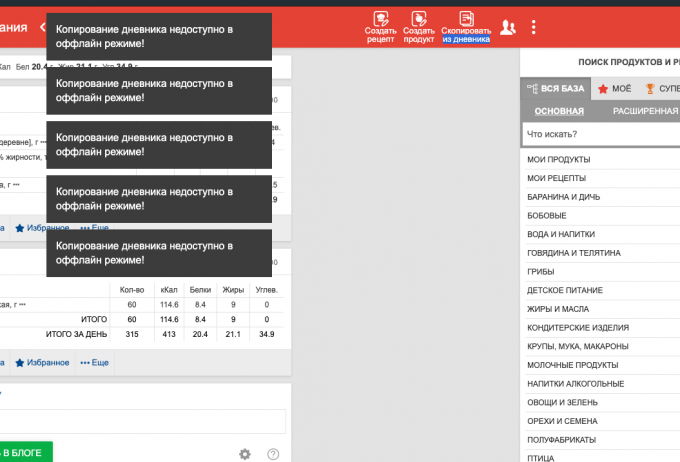Expand the Еще menu in the lower meal block
The height and width of the screenshot is (462, 680).
pos(95,362)
